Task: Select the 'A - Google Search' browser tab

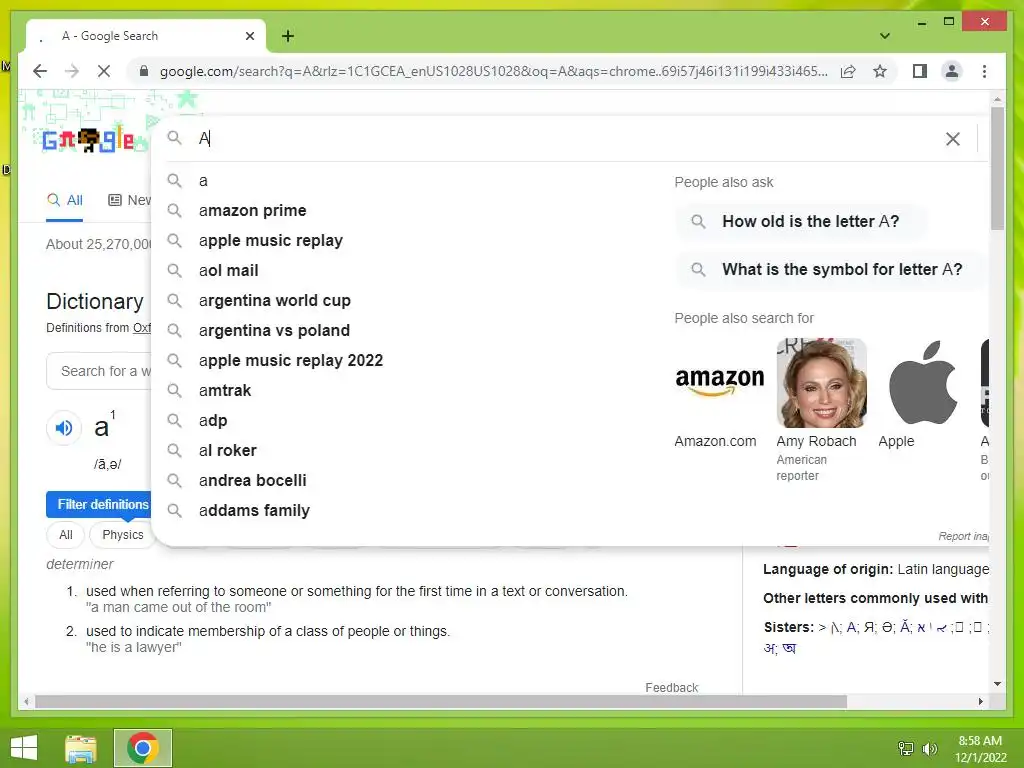Action: tap(146, 36)
